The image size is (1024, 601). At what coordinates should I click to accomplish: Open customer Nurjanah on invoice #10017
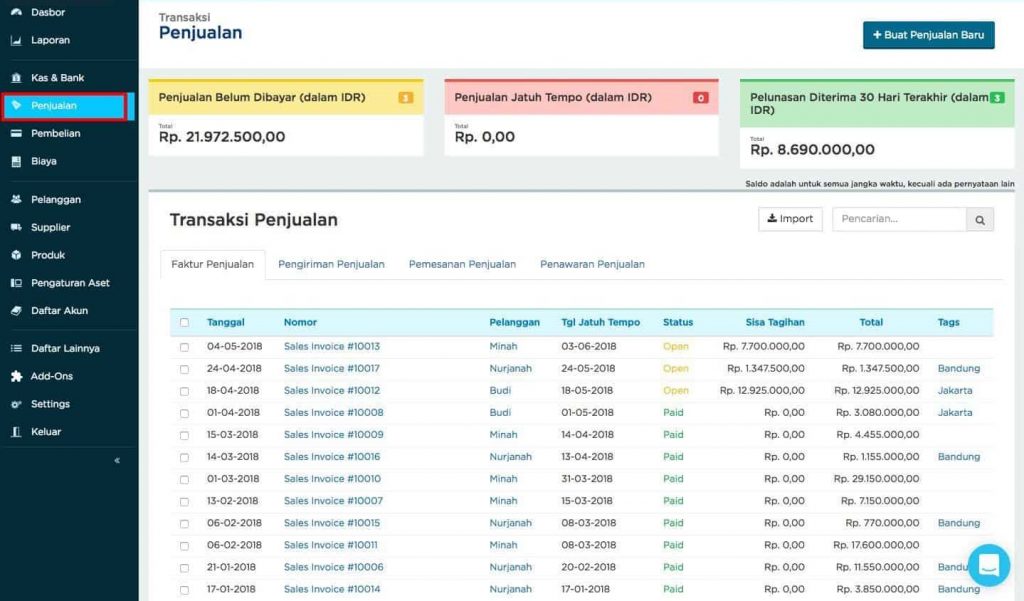click(511, 368)
